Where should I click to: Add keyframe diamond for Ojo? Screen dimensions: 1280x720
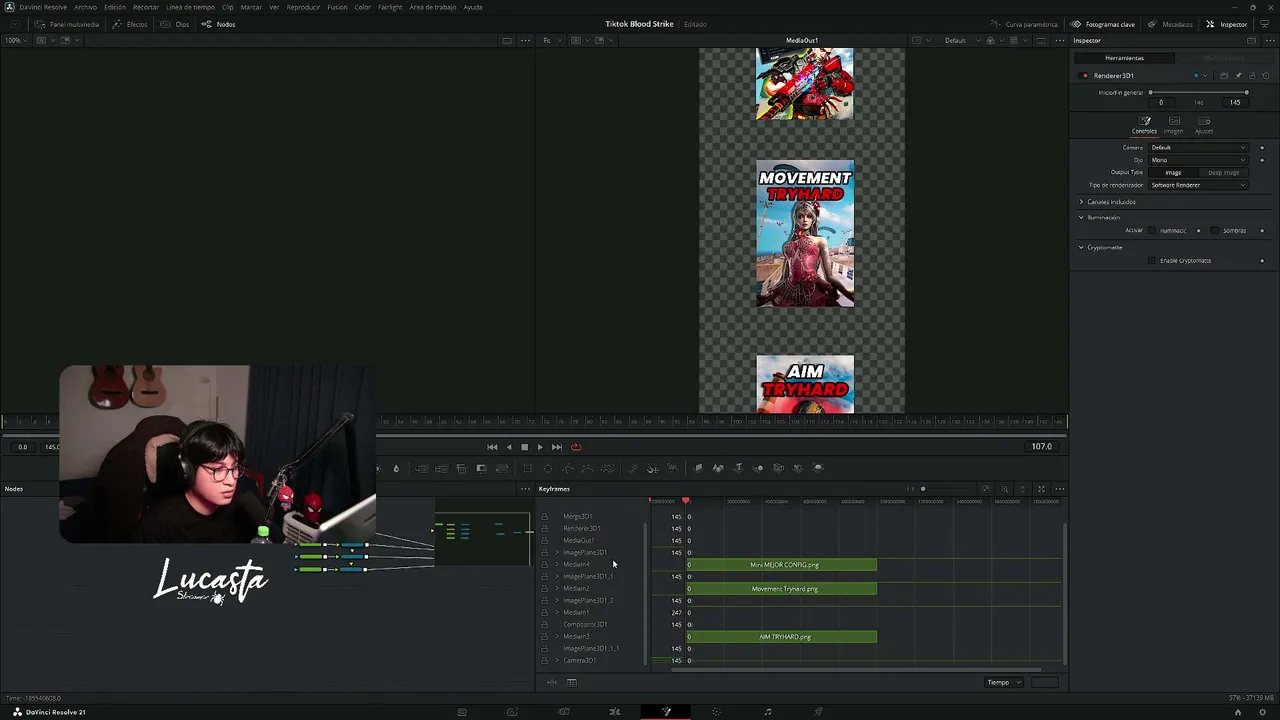(1262, 160)
